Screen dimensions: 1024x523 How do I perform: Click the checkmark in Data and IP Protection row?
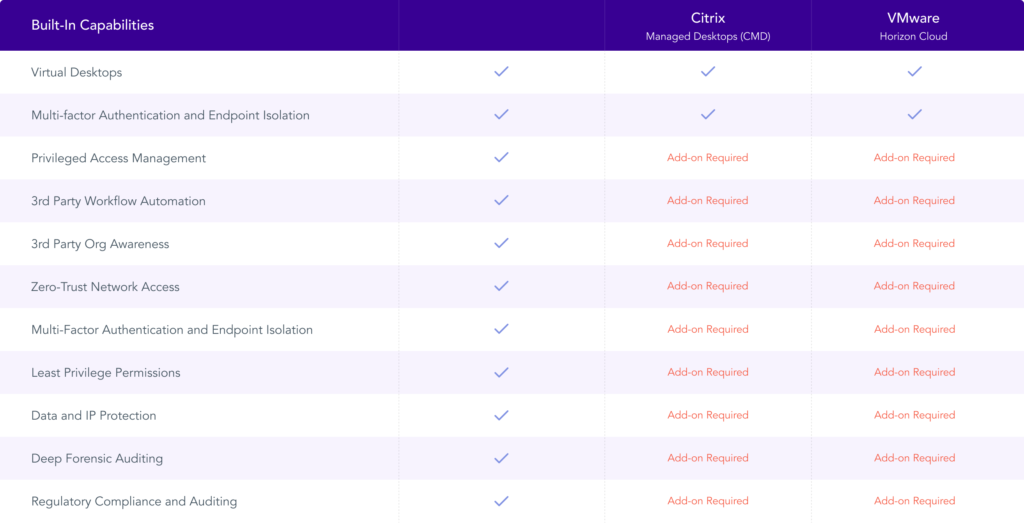[x=501, y=415]
